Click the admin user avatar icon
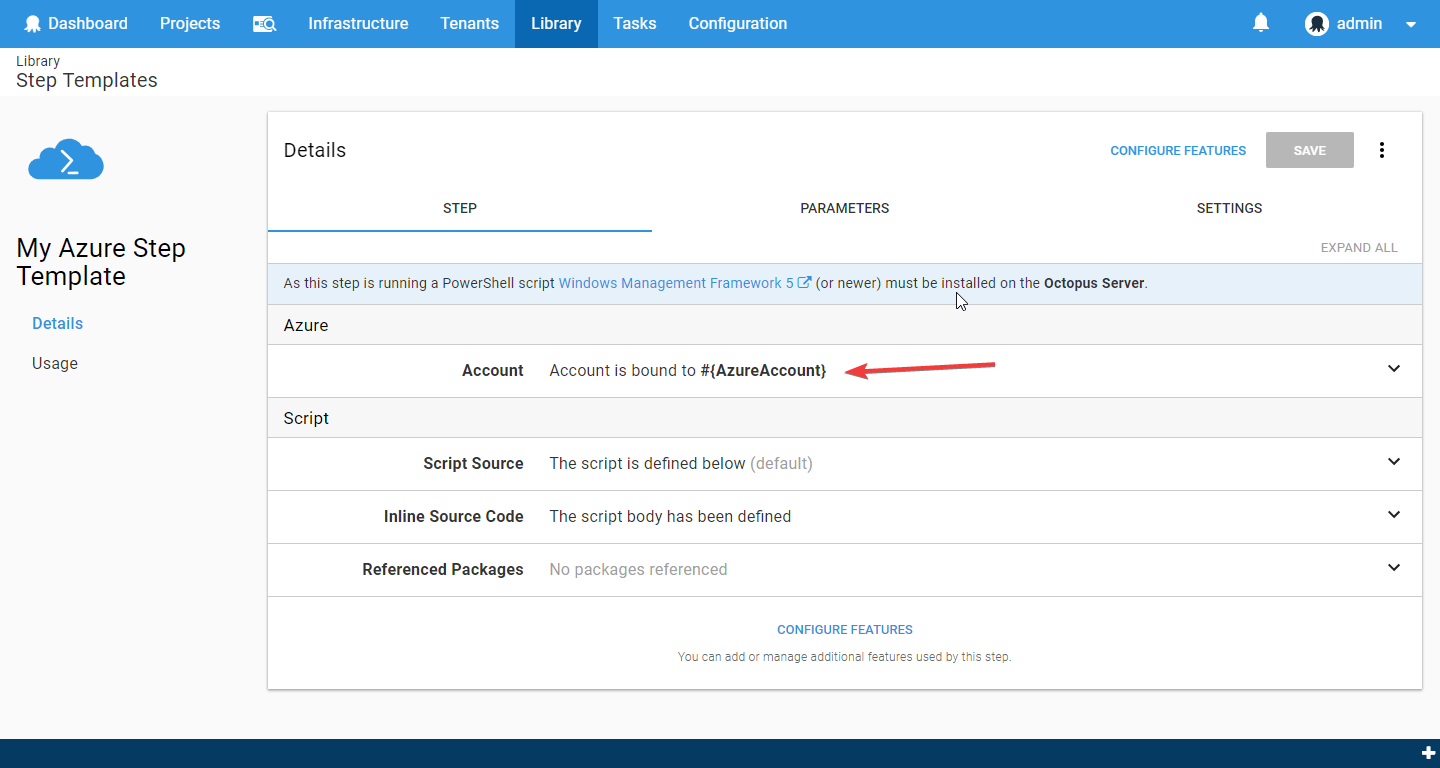Viewport: 1440px width, 768px height. (1317, 24)
